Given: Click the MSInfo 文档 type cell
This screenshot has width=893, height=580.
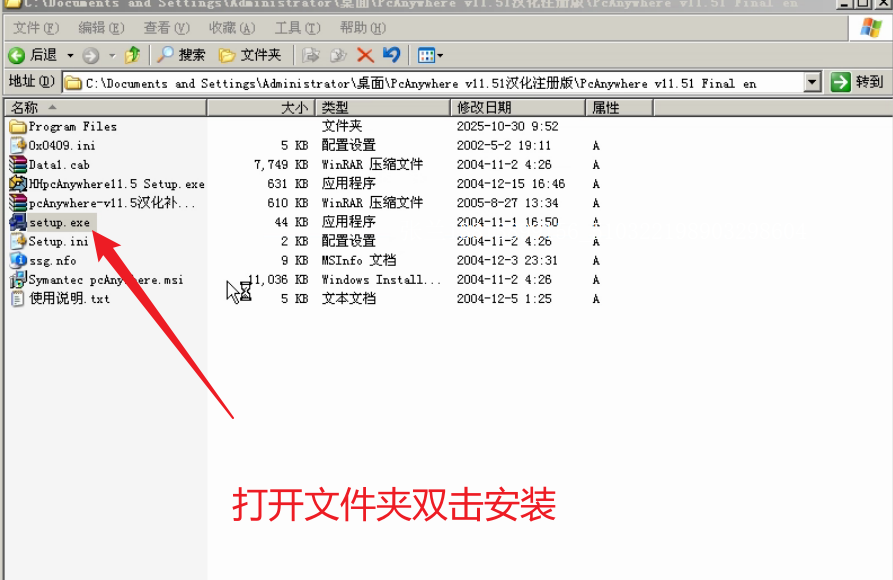Looking at the screenshot, I should [359, 260].
